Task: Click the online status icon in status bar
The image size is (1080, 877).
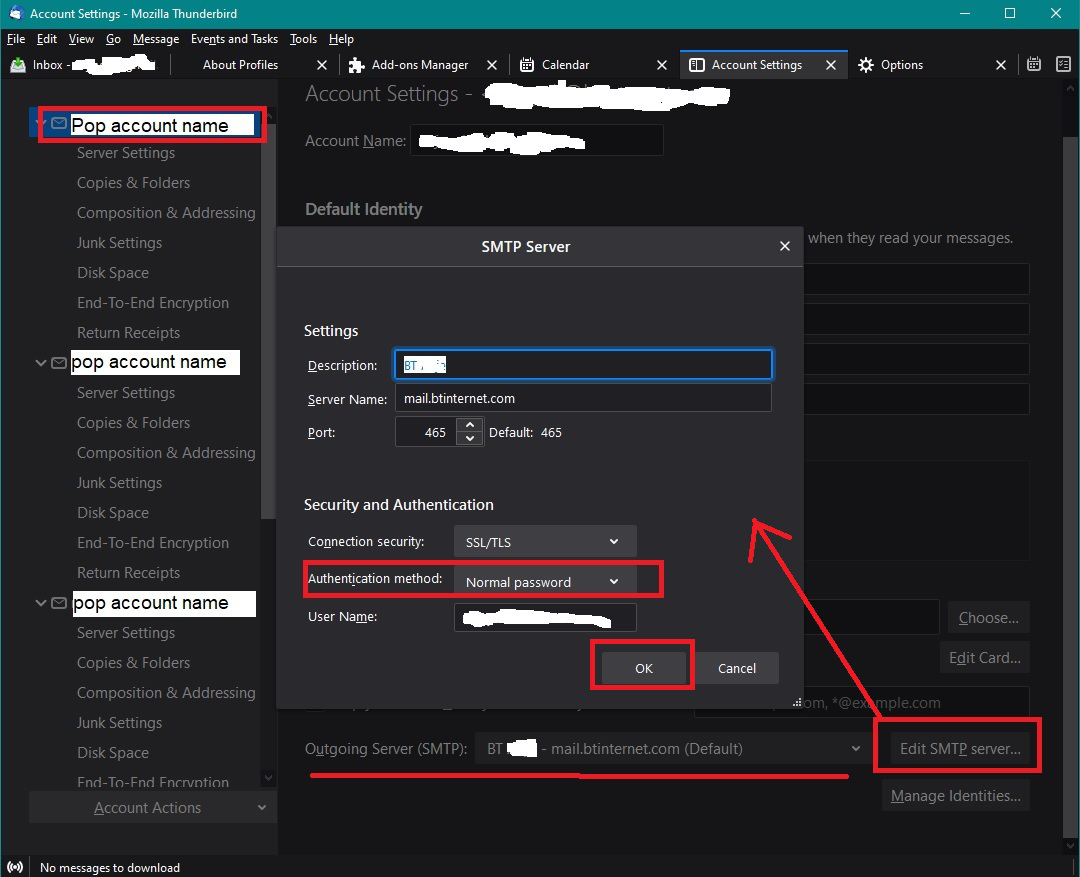Action: tap(14, 867)
